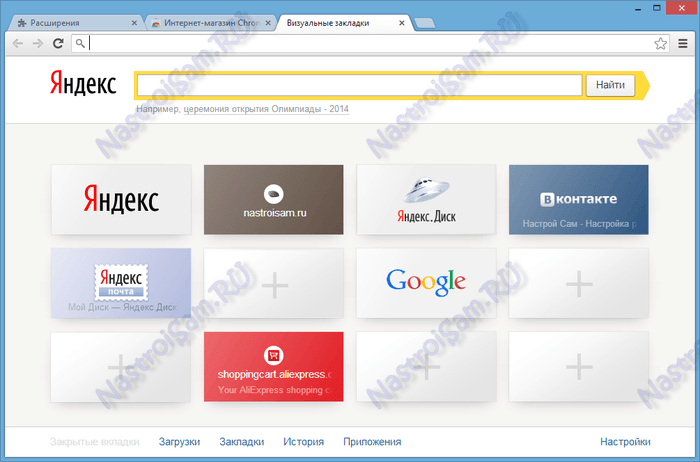Click the magnifier icon in the address bar
Viewport: 700px width, 462px height.
[80, 43]
